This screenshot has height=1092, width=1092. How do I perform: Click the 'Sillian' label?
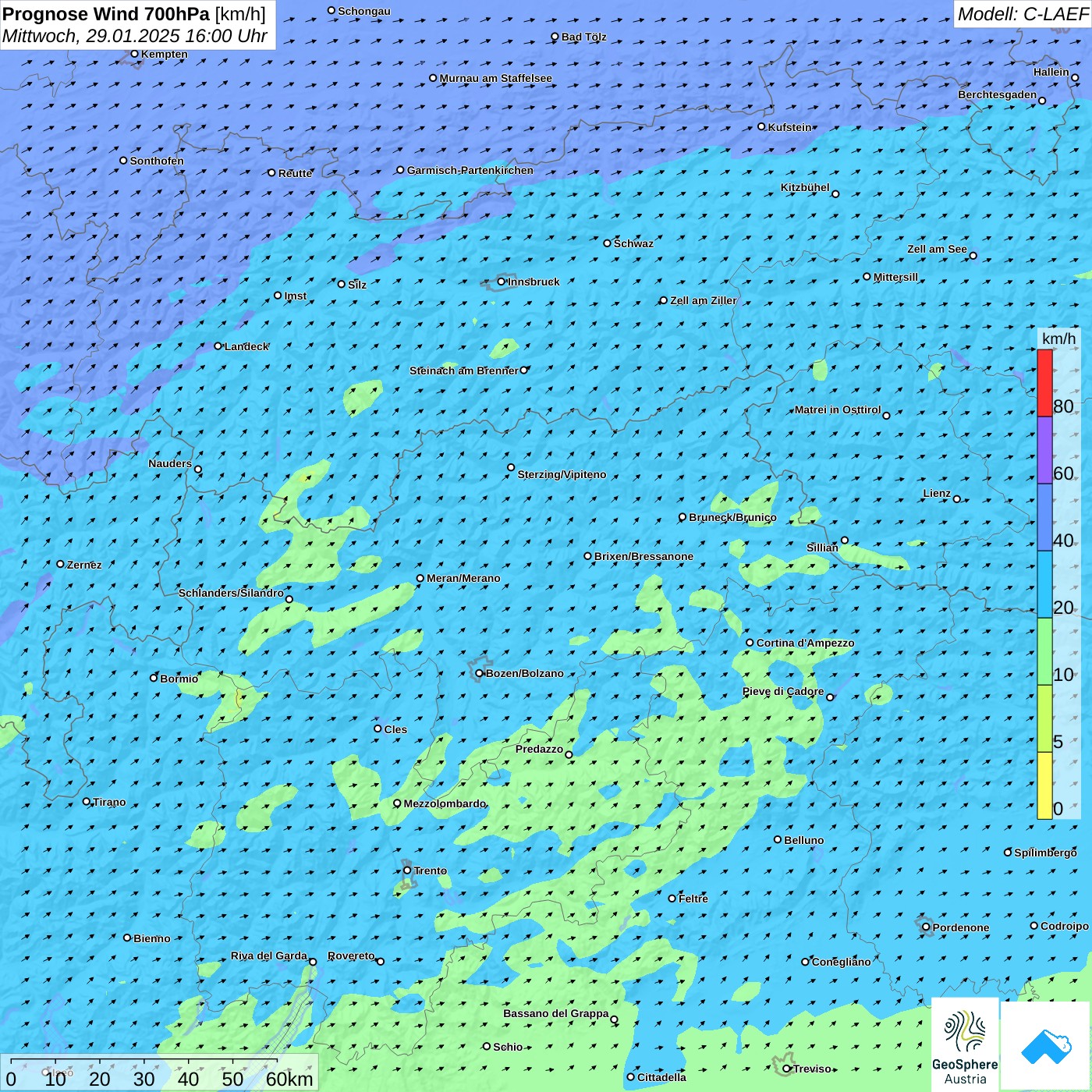(x=822, y=548)
